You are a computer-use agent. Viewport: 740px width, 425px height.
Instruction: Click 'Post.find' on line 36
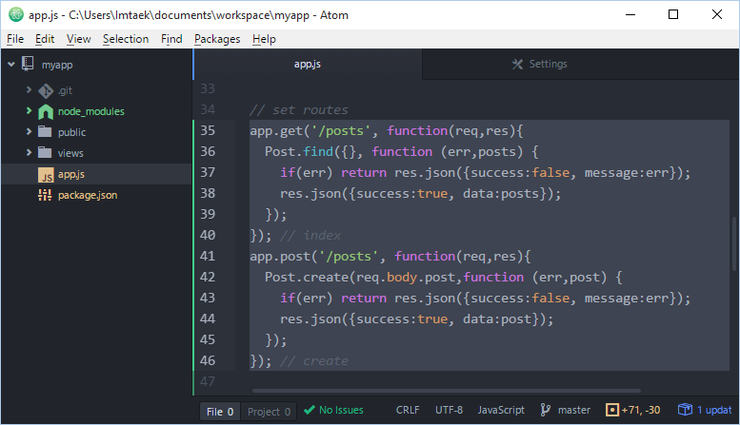(299, 151)
